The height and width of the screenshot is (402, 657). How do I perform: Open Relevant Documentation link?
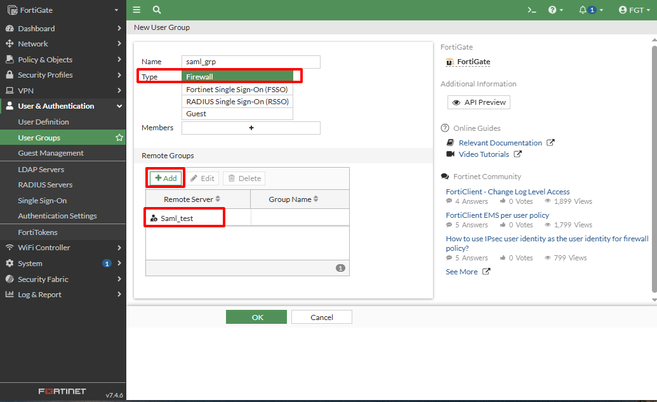click(x=500, y=143)
